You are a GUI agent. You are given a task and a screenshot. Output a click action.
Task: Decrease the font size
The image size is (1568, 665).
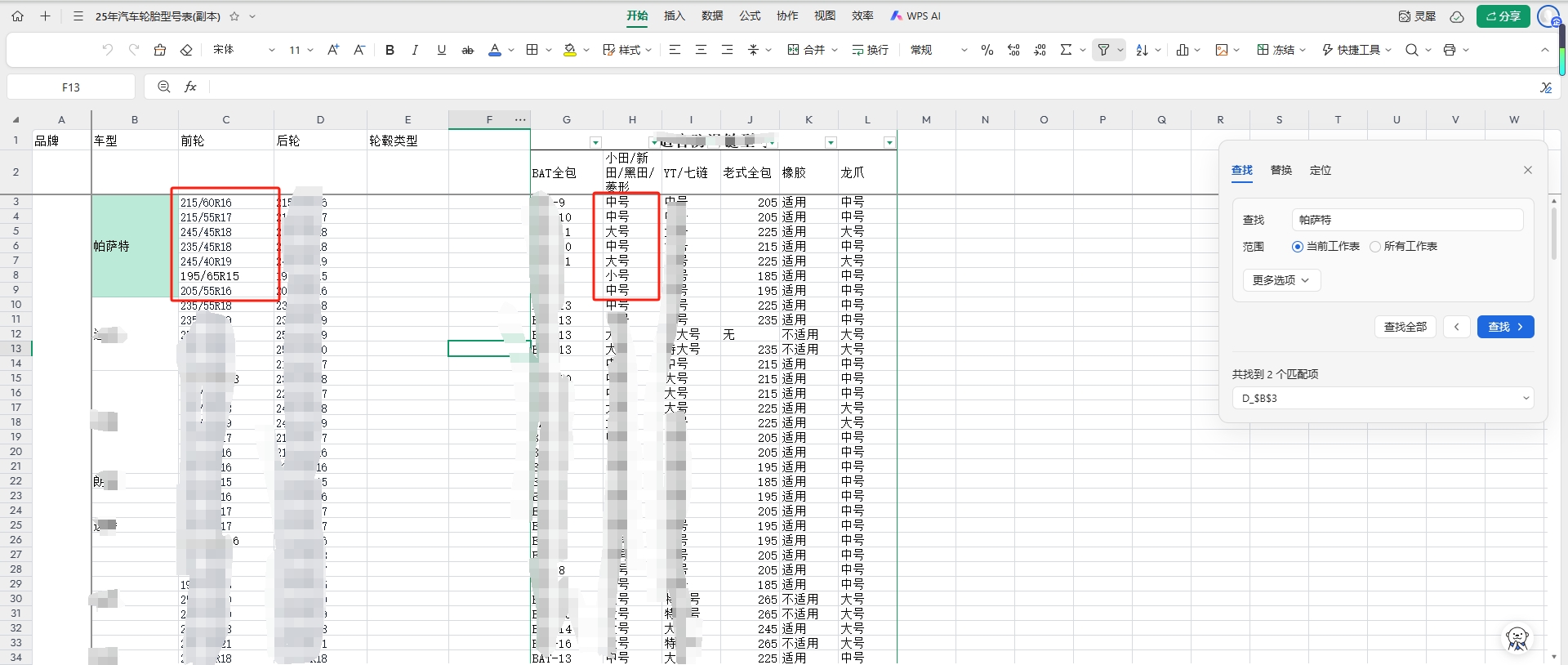(x=359, y=50)
